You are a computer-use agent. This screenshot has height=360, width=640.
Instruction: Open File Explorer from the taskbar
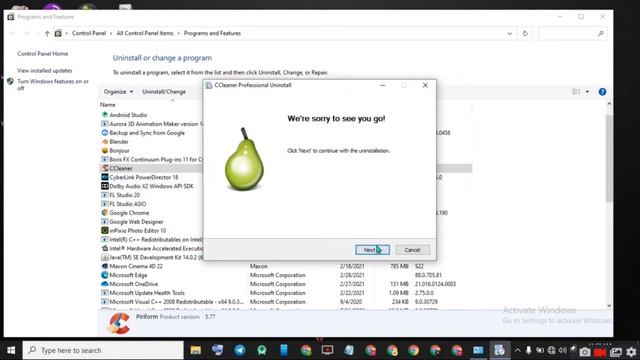[196, 350]
